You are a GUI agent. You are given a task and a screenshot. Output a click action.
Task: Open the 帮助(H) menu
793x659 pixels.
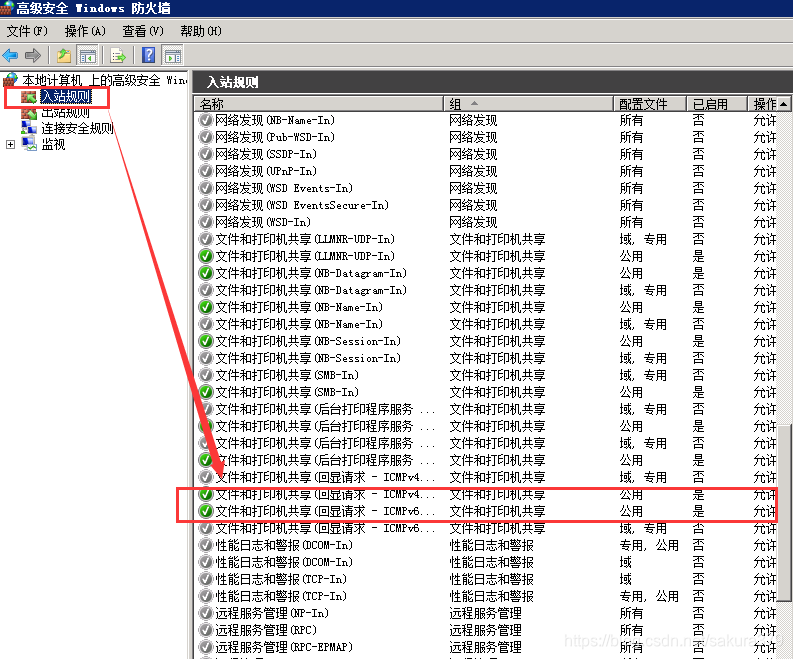[201, 31]
